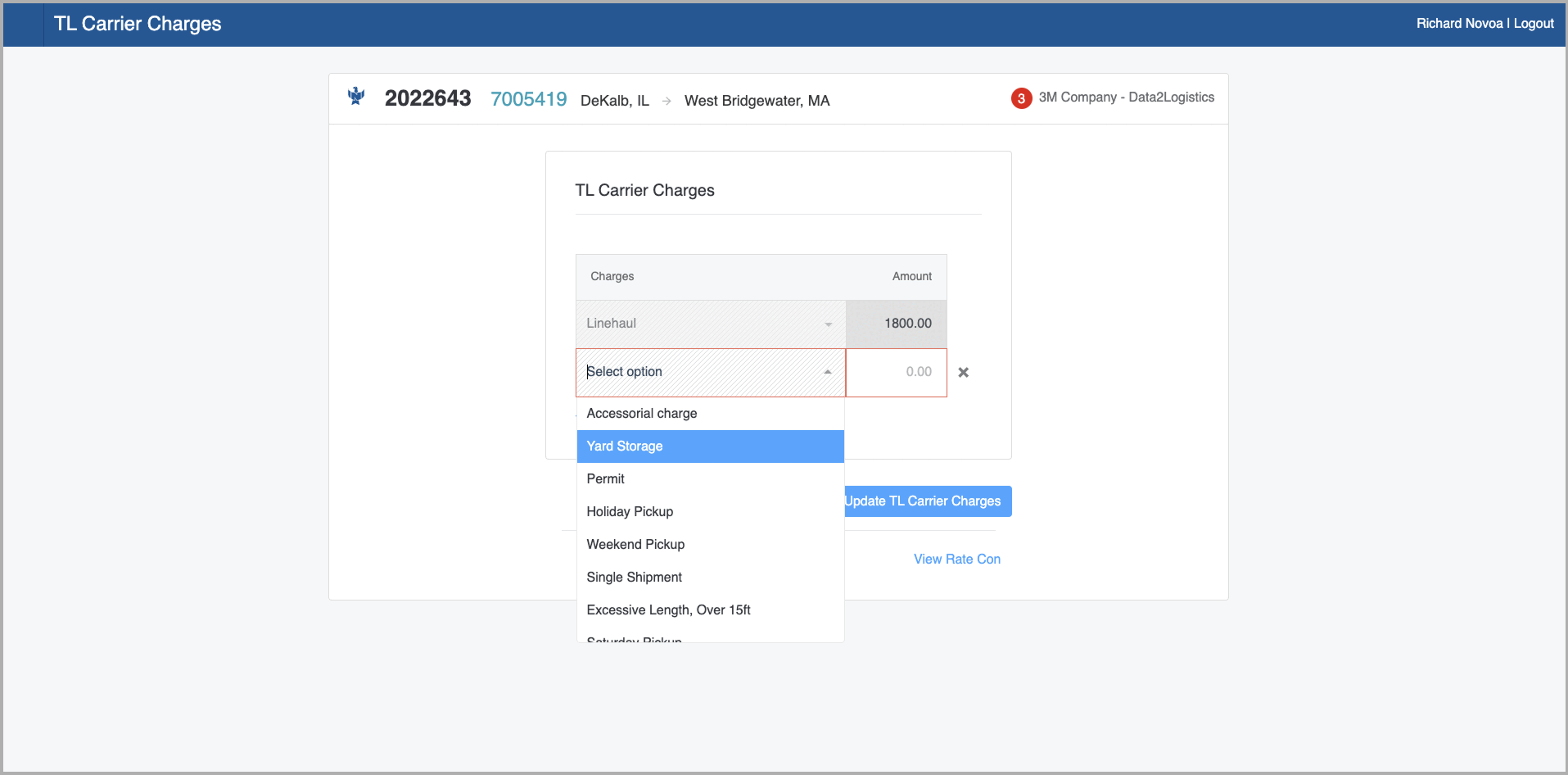Choose Accessorial charge from the list
The height and width of the screenshot is (775, 1568).
(711, 414)
